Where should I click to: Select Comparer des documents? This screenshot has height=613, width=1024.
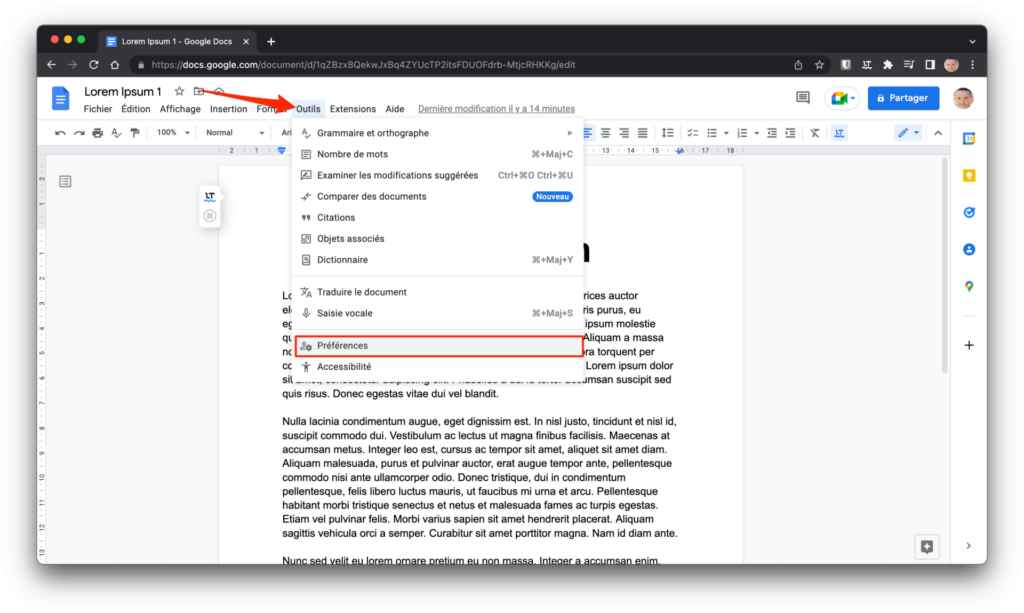[437, 196]
